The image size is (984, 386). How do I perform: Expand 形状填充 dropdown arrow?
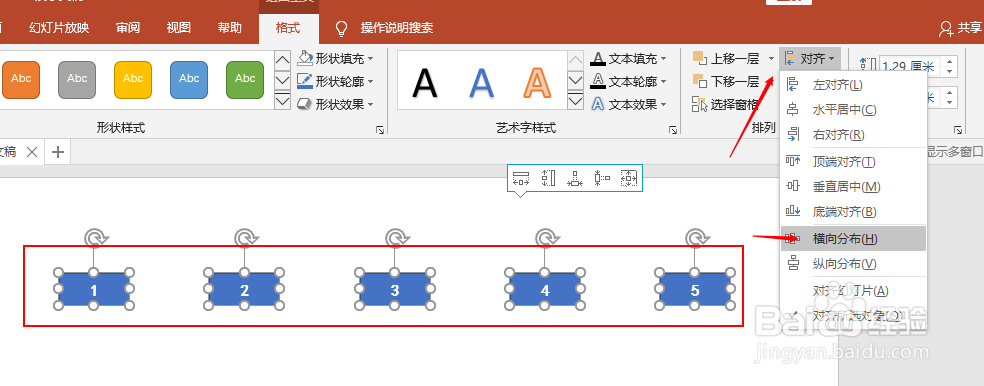pos(370,58)
